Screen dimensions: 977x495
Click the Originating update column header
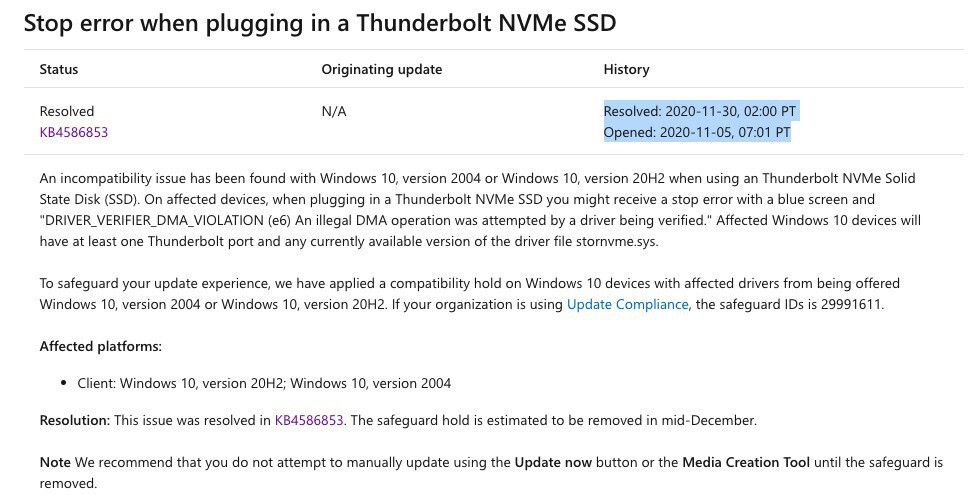[x=381, y=69]
